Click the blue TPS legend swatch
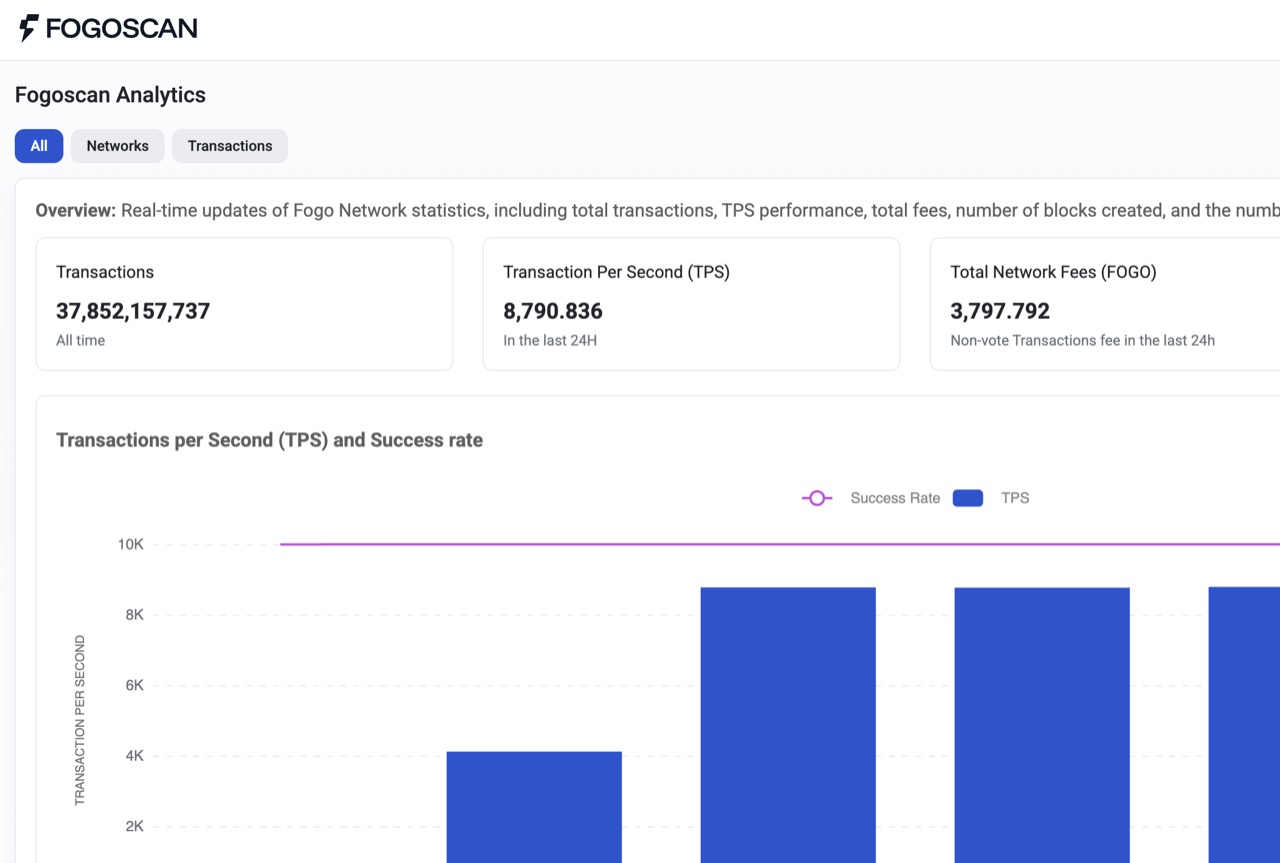 pyautogui.click(x=967, y=498)
